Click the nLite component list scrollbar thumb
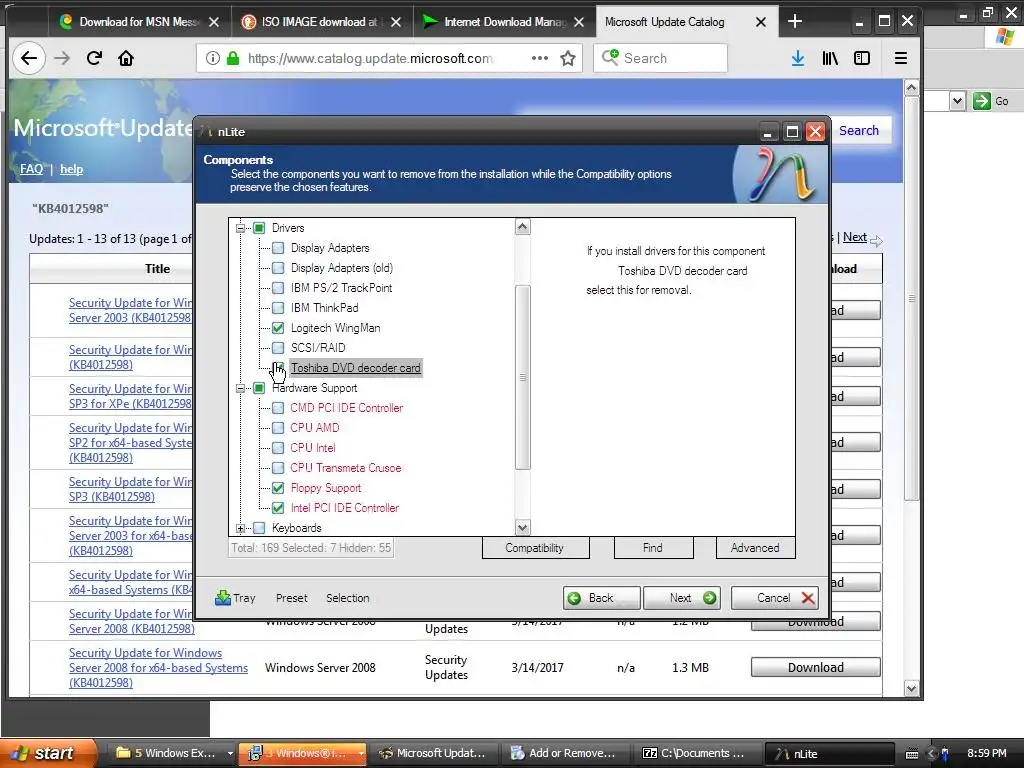Screen dimensions: 1024x768 point(522,377)
